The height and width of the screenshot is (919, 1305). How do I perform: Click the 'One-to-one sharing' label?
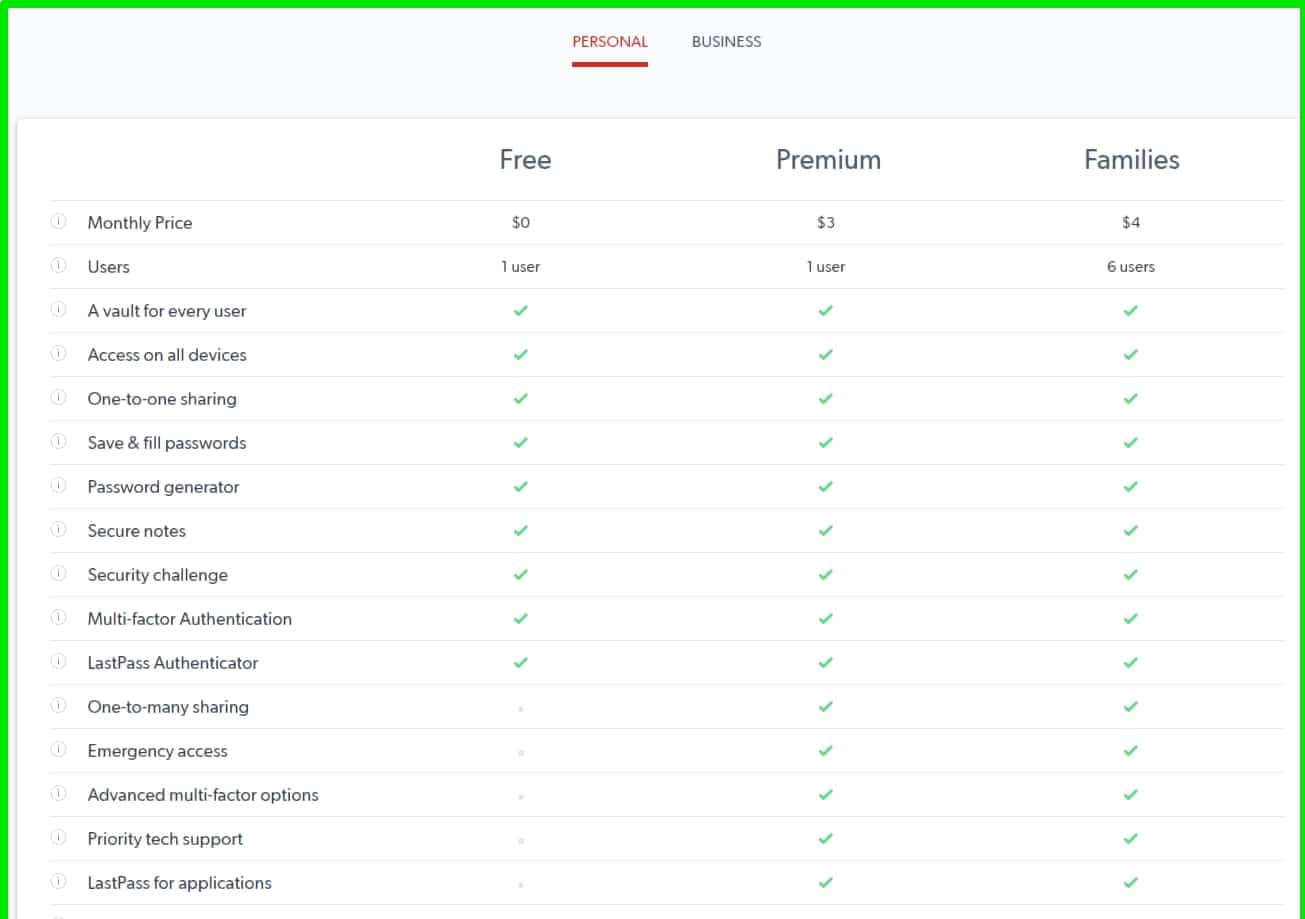(x=162, y=399)
